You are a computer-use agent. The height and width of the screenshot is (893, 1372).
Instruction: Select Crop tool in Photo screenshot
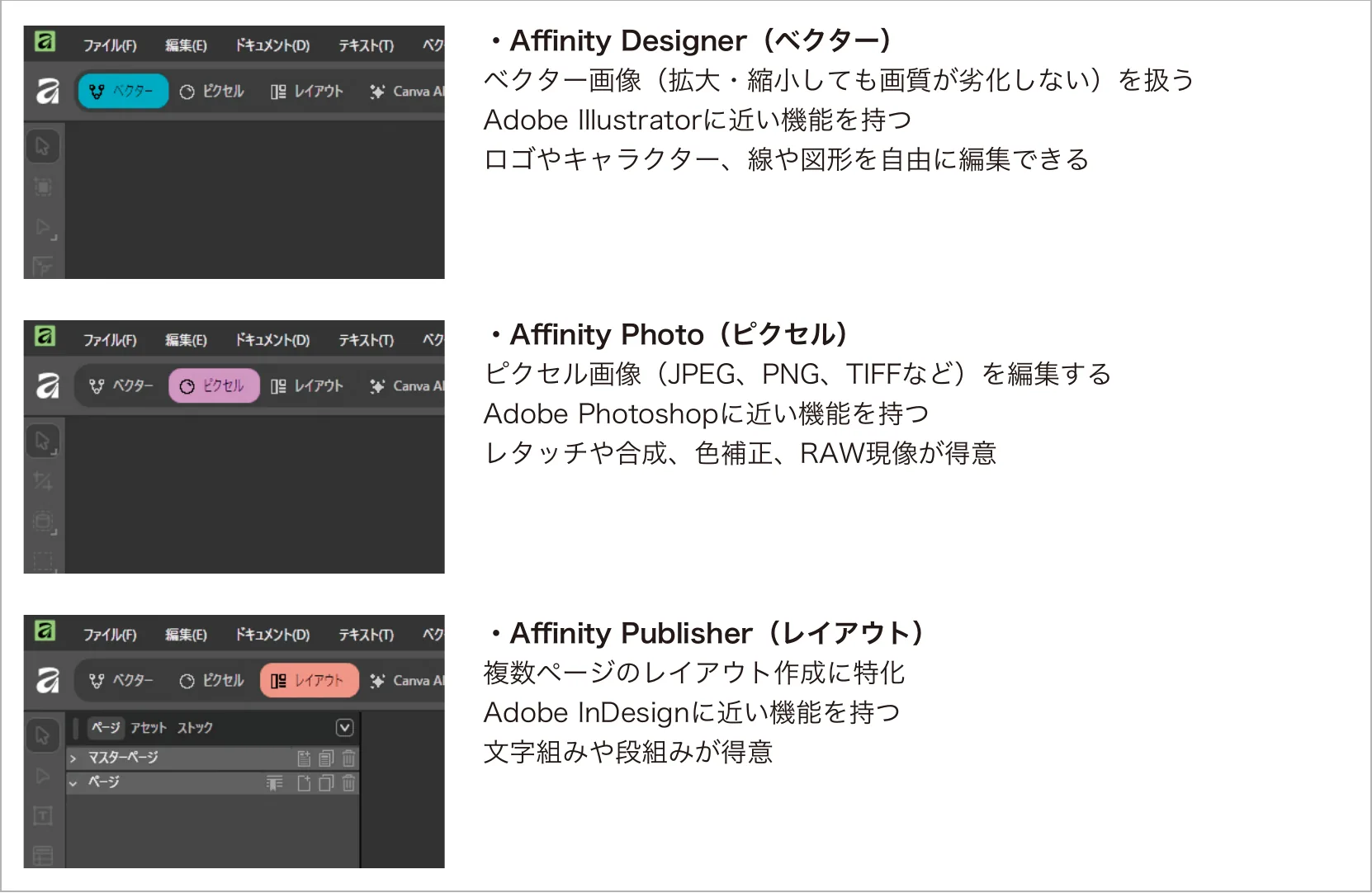click(x=43, y=481)
